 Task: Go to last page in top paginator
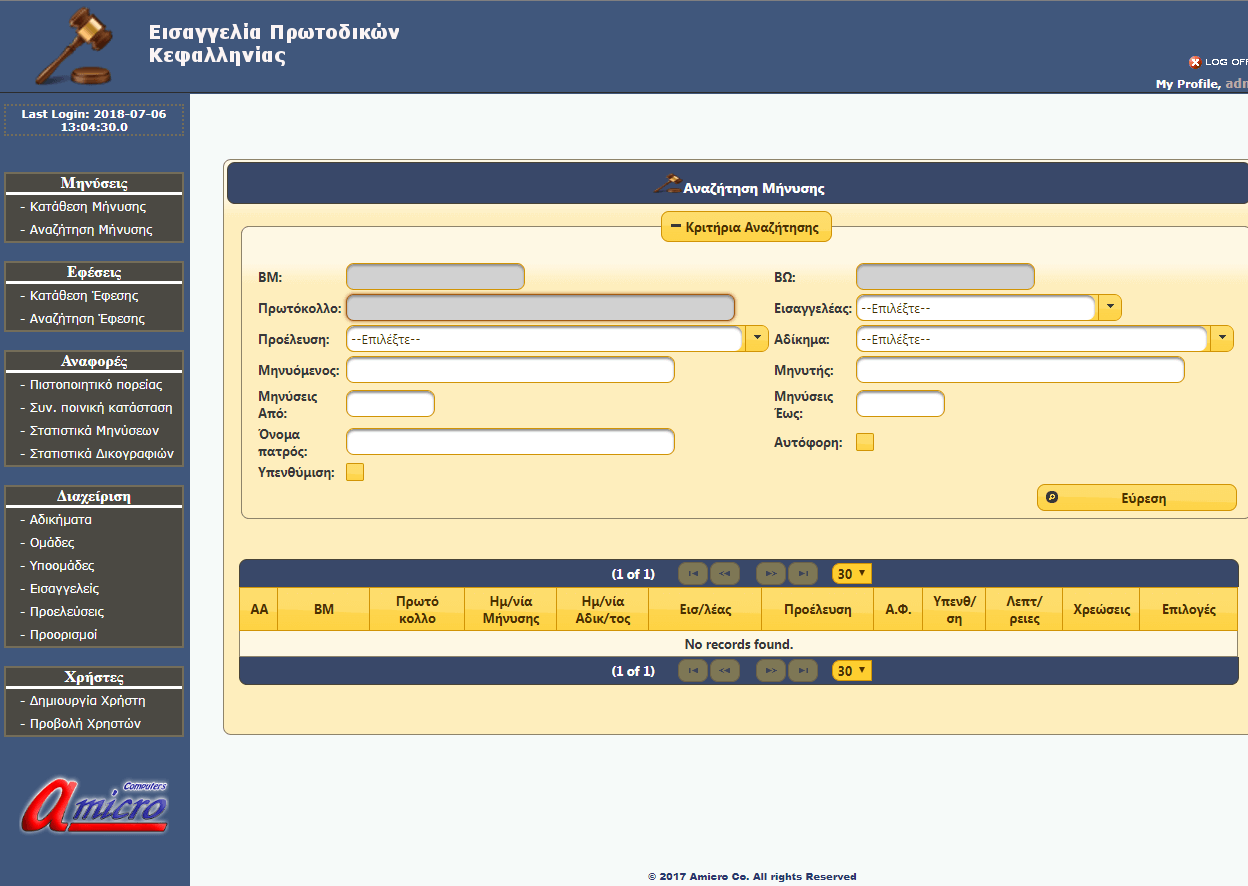802,574
